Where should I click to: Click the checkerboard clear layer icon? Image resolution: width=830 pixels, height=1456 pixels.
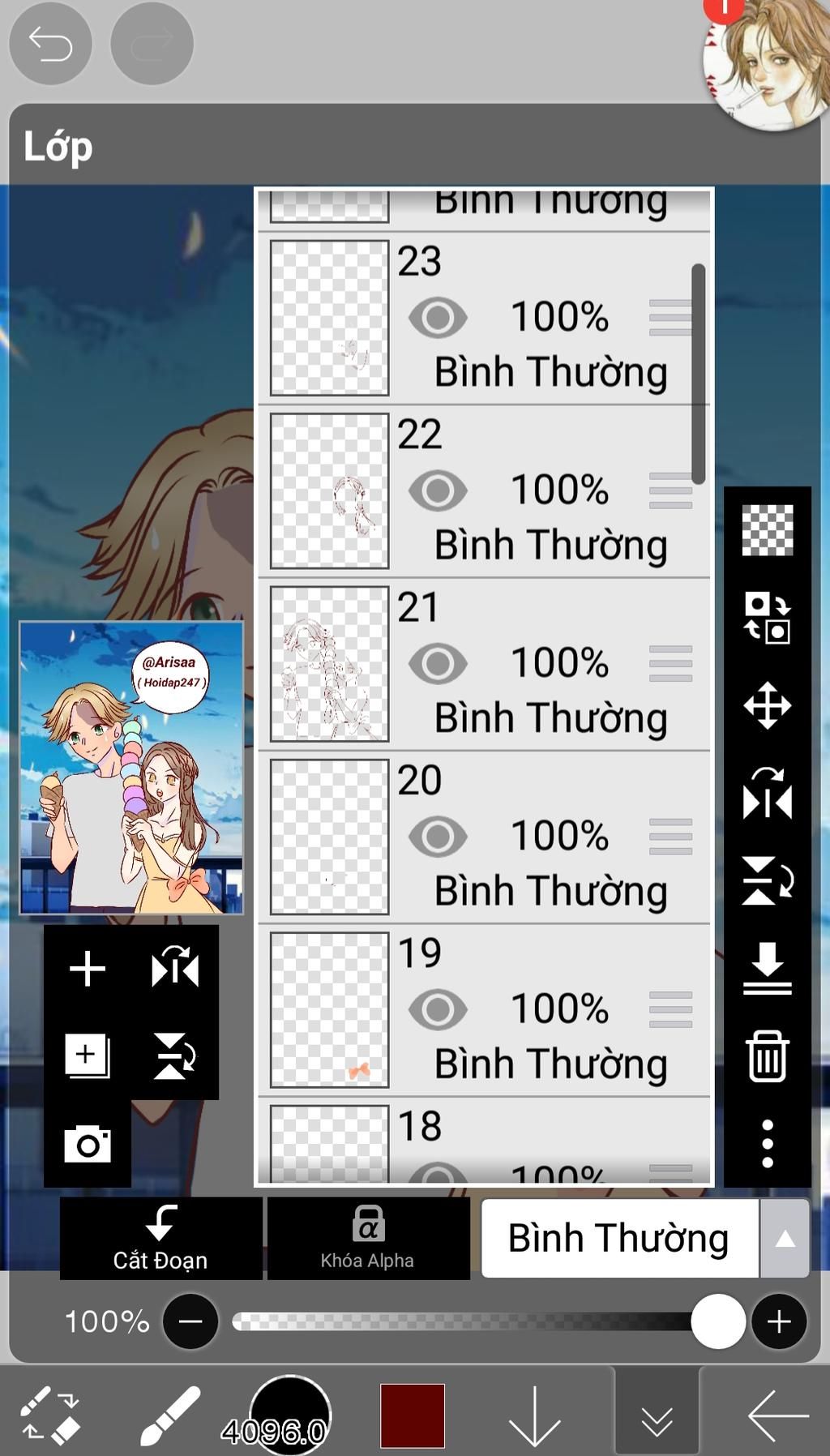(768, 530)
